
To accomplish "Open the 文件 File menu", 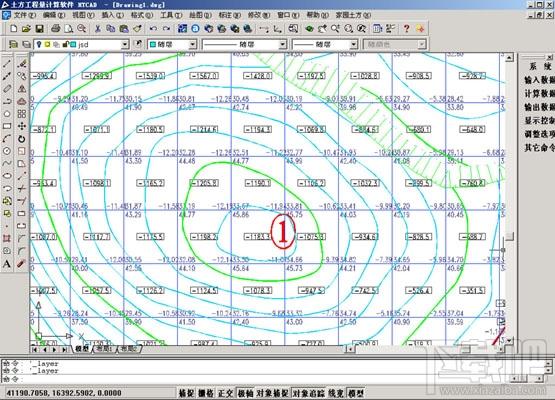I will 24,15.
